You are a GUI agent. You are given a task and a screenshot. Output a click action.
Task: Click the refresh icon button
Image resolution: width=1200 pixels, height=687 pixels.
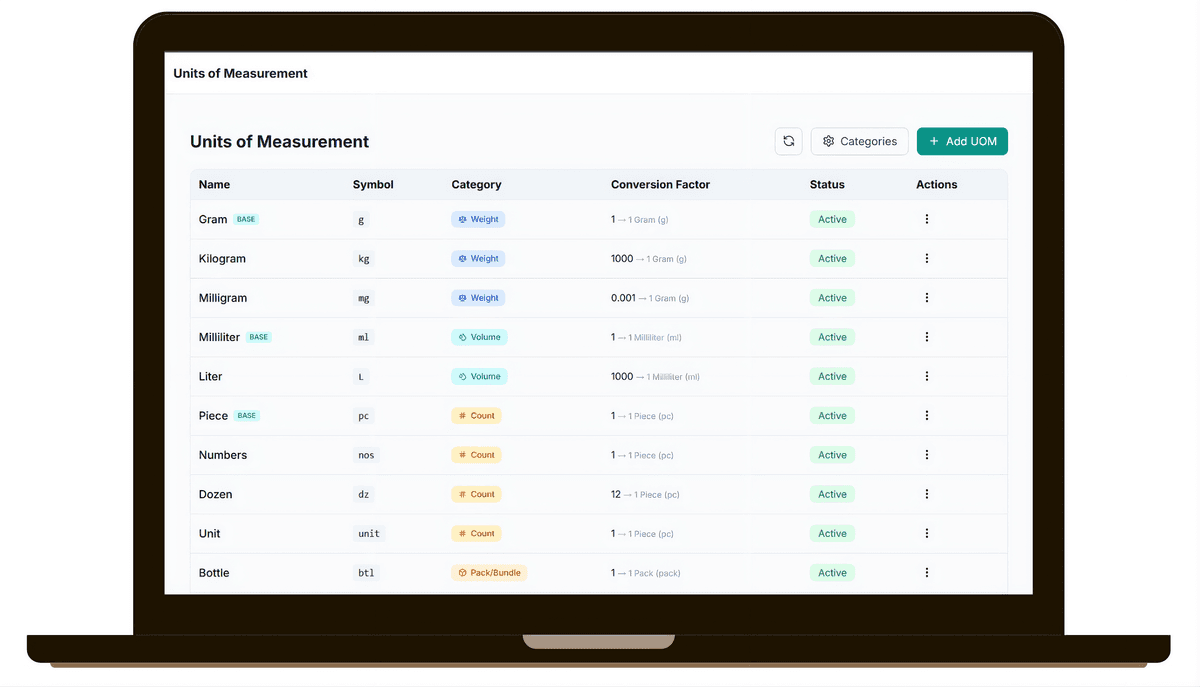[788, 141]
